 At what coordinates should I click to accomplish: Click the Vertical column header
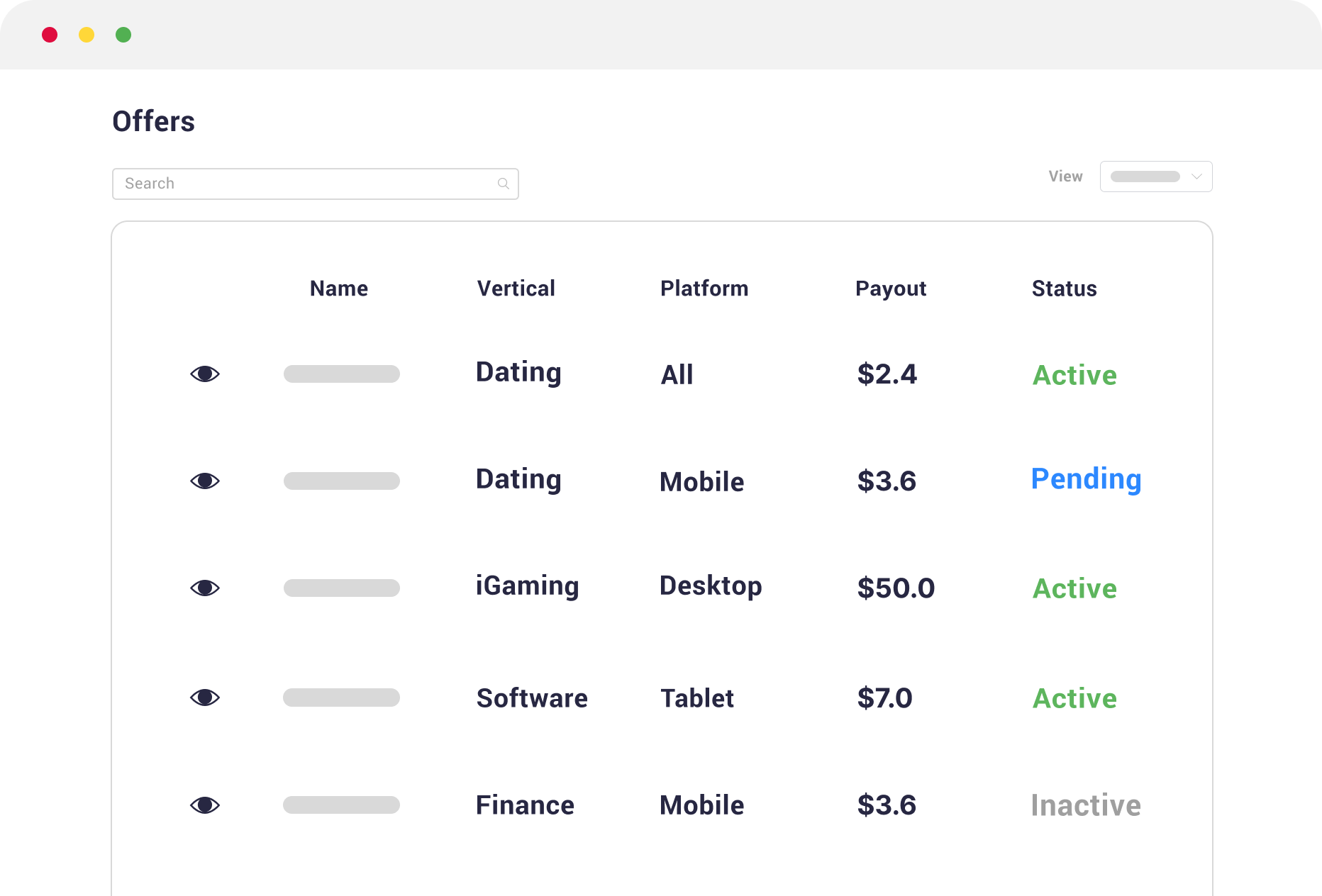pos(516,289)
